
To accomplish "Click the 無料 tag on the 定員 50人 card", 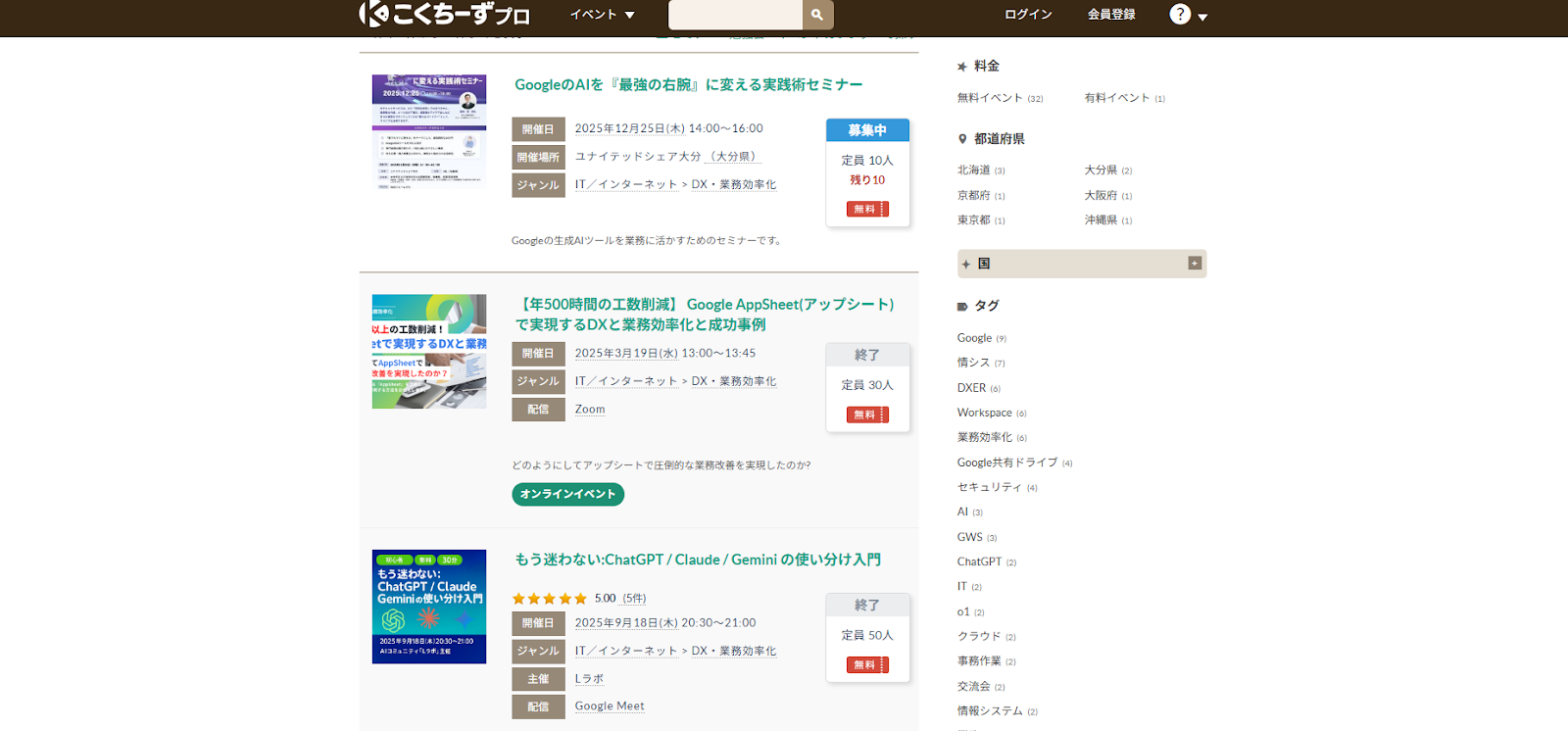I will [867, 664].
